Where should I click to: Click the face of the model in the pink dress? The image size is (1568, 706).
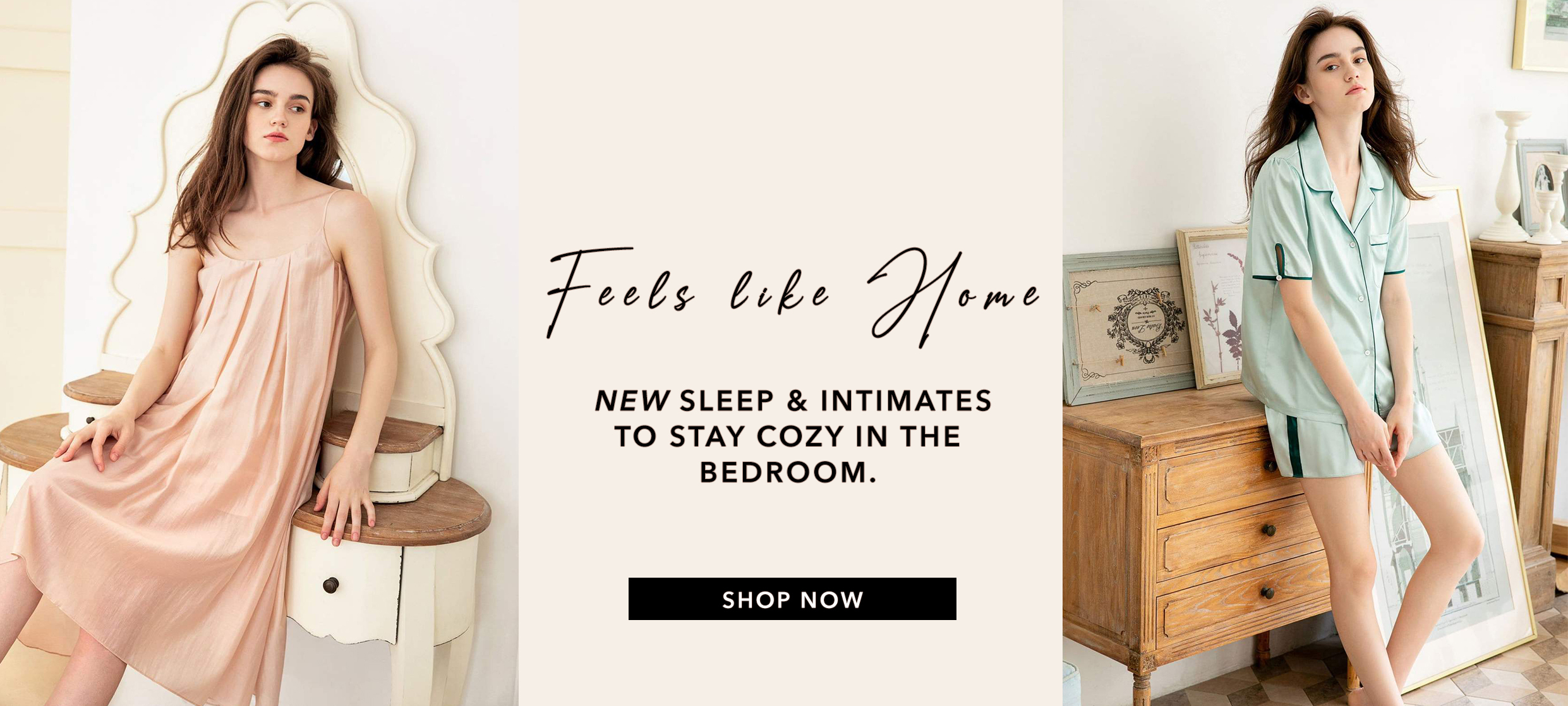(x=281, y=114)
